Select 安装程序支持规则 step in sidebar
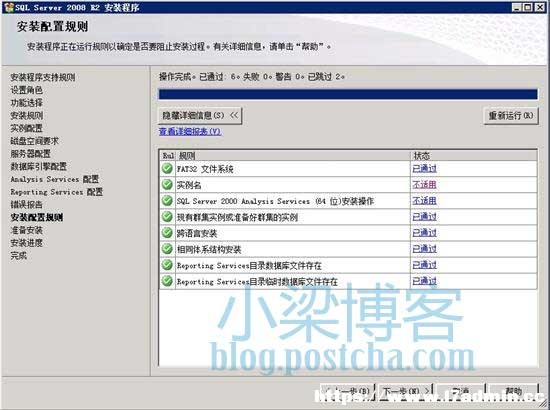The height and width of the screenshot is (410, 550). coord(42,77)
